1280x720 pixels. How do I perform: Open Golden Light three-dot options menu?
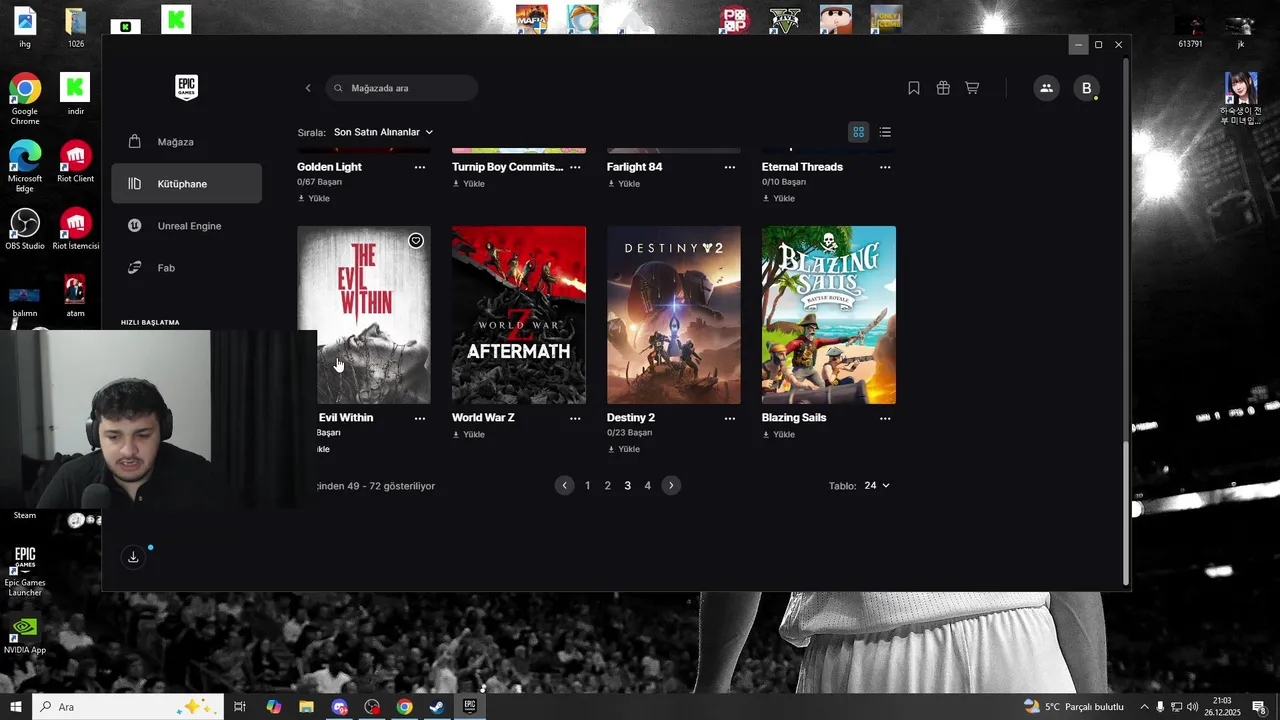click(420, 167)
